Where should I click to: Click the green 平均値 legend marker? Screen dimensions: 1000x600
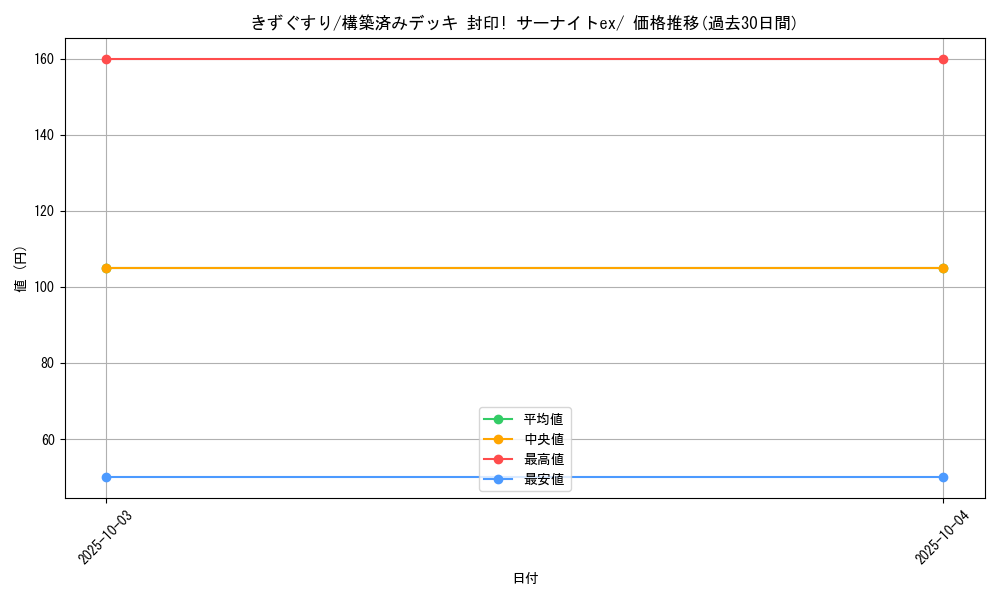(x=498, y=419)
